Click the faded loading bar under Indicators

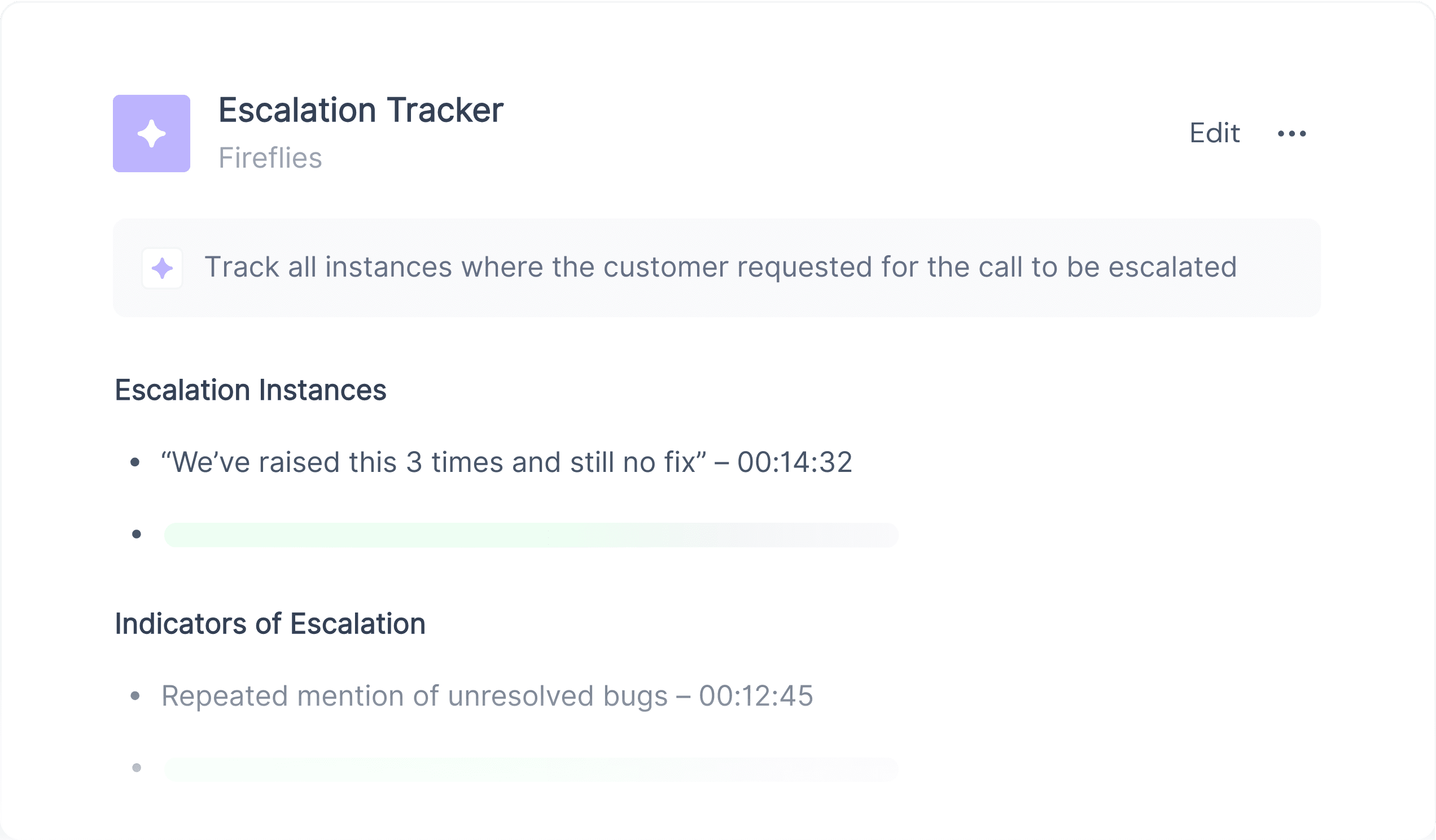point(531,769)
